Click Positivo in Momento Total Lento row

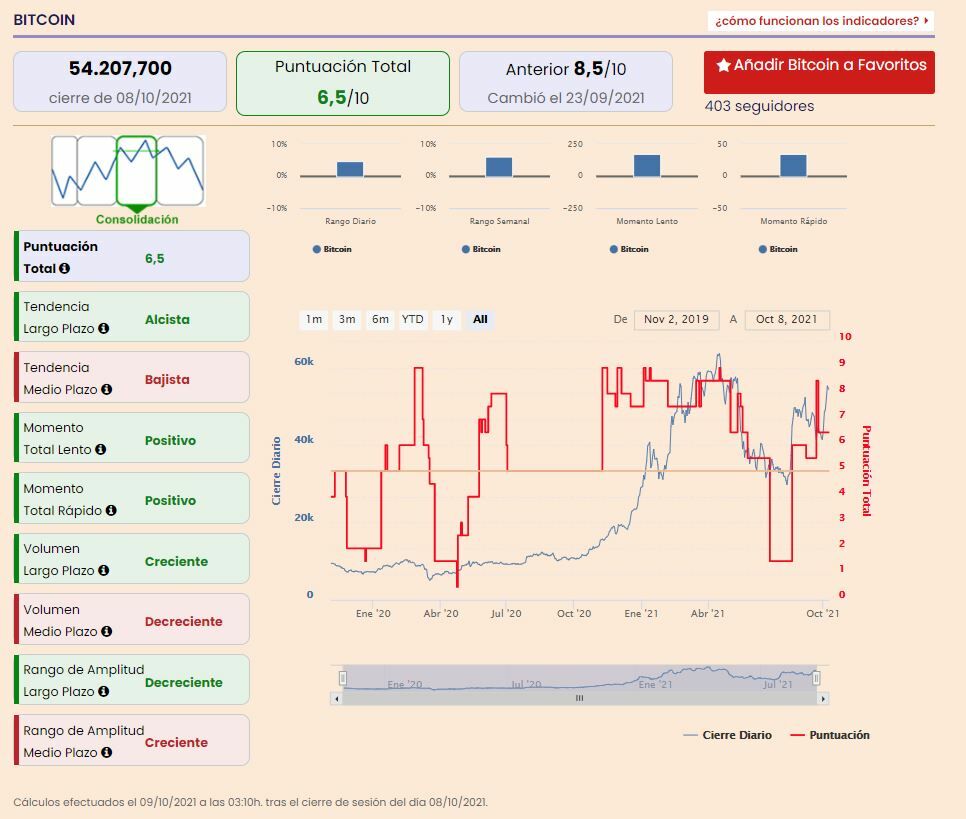pyautogui.click(x=170, y=441)
